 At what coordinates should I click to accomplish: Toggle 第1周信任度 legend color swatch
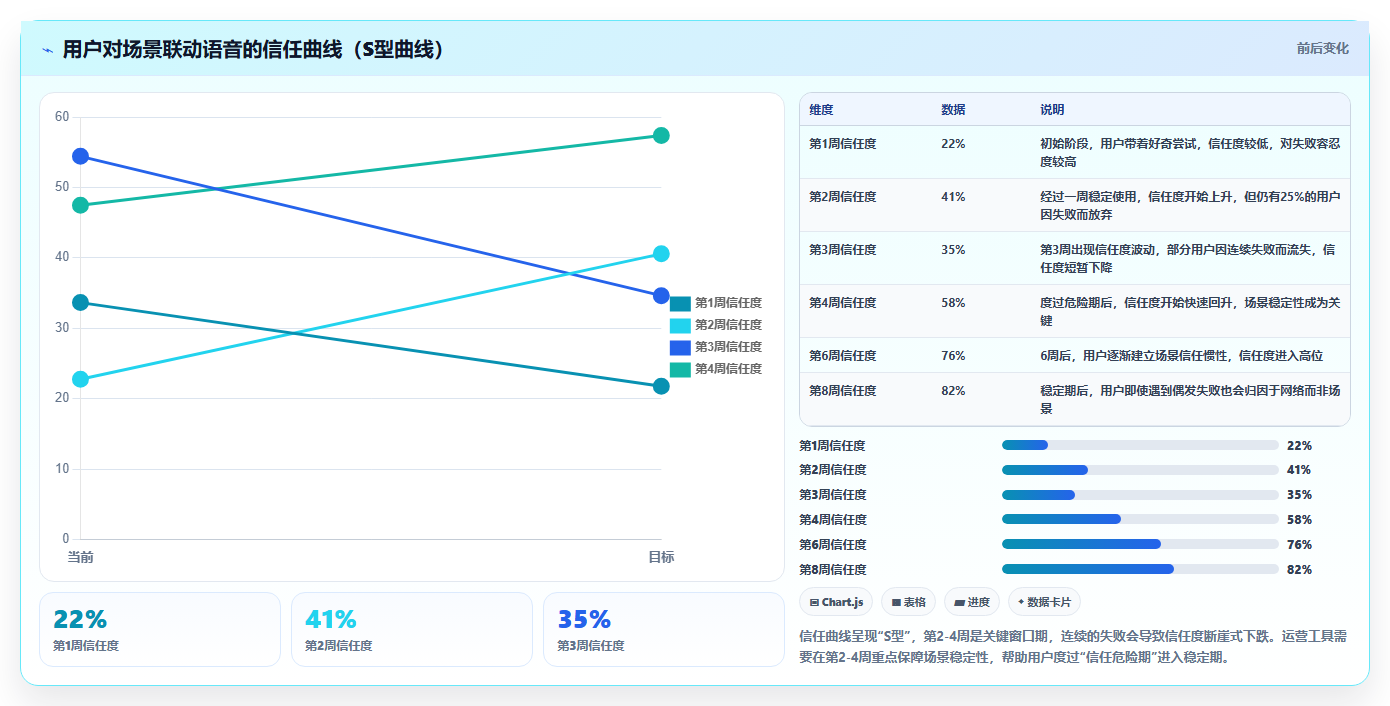pos(680,303)
